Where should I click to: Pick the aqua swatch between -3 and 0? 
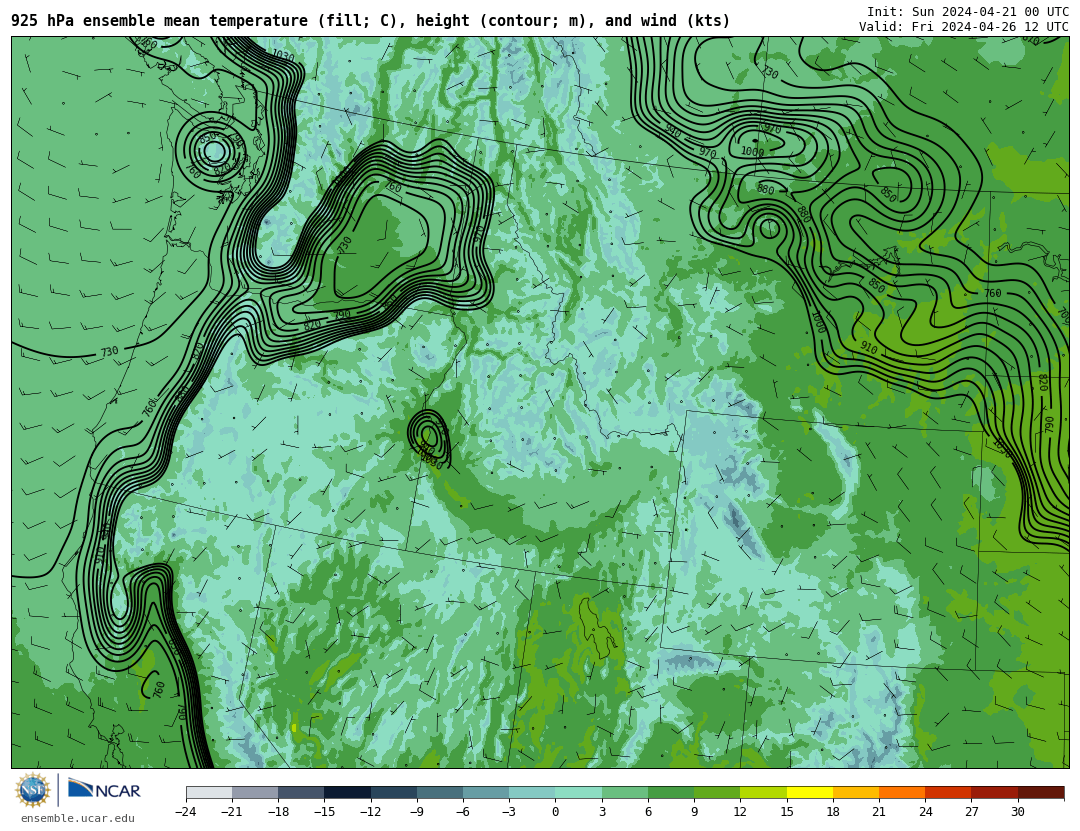click(x=532, y=792)
